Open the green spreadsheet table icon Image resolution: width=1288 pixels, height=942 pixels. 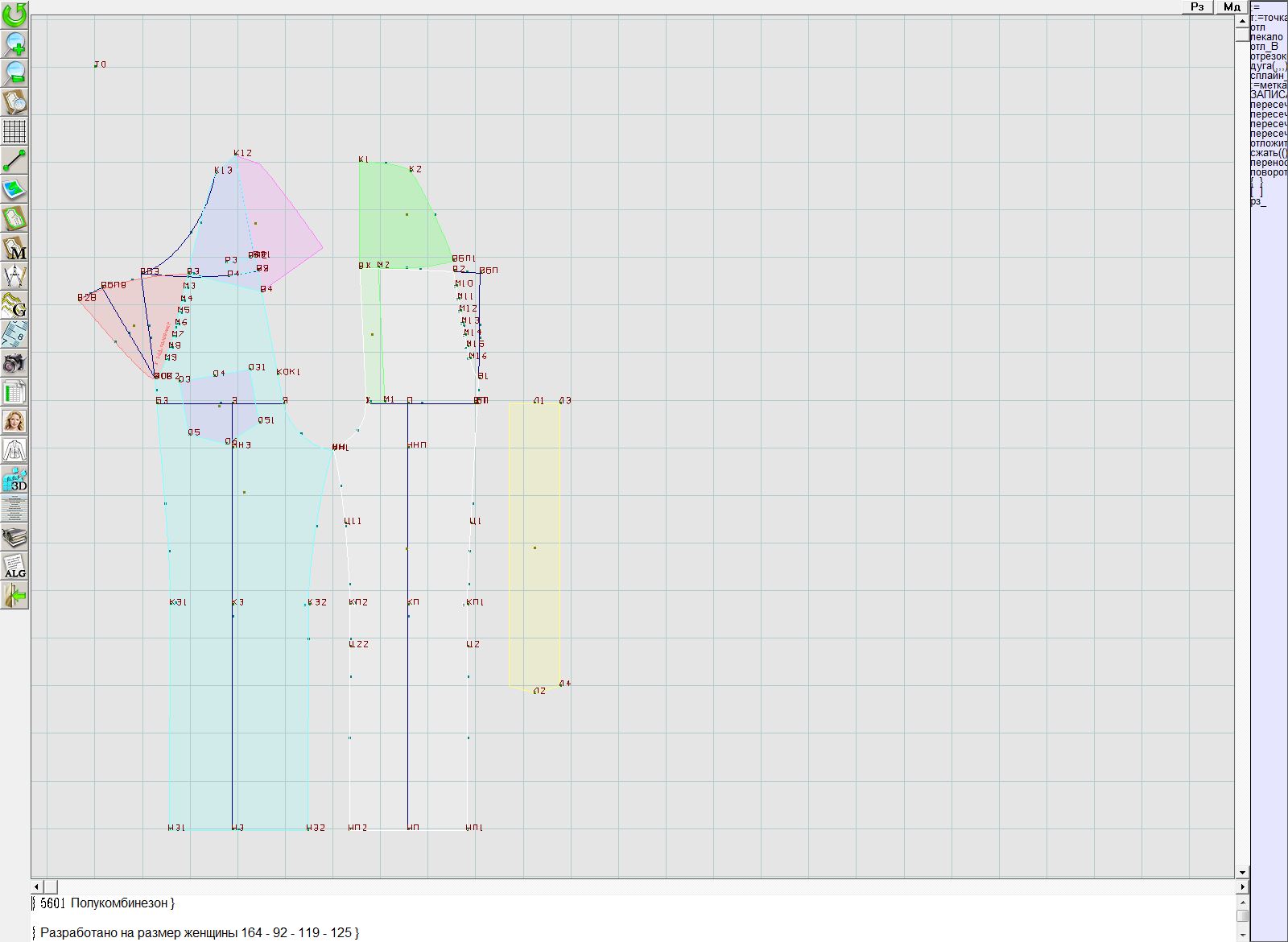pyautogui.click(x=14, y=393)
